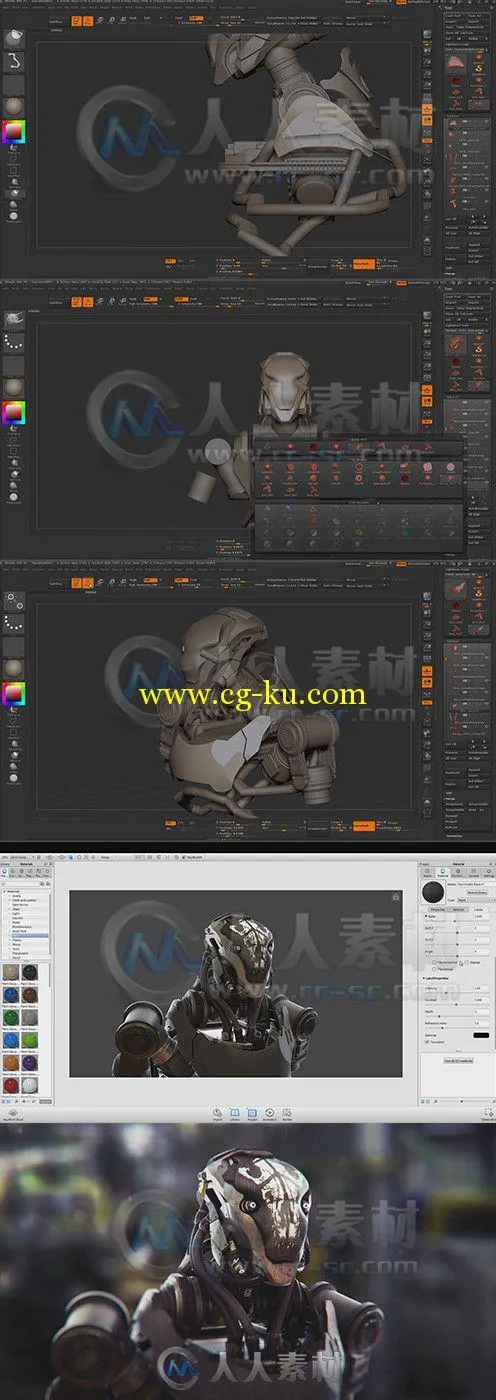Click BPR render icon in top ZBrush shelf
Screen dimensions: 496x1400
(427, 33)
